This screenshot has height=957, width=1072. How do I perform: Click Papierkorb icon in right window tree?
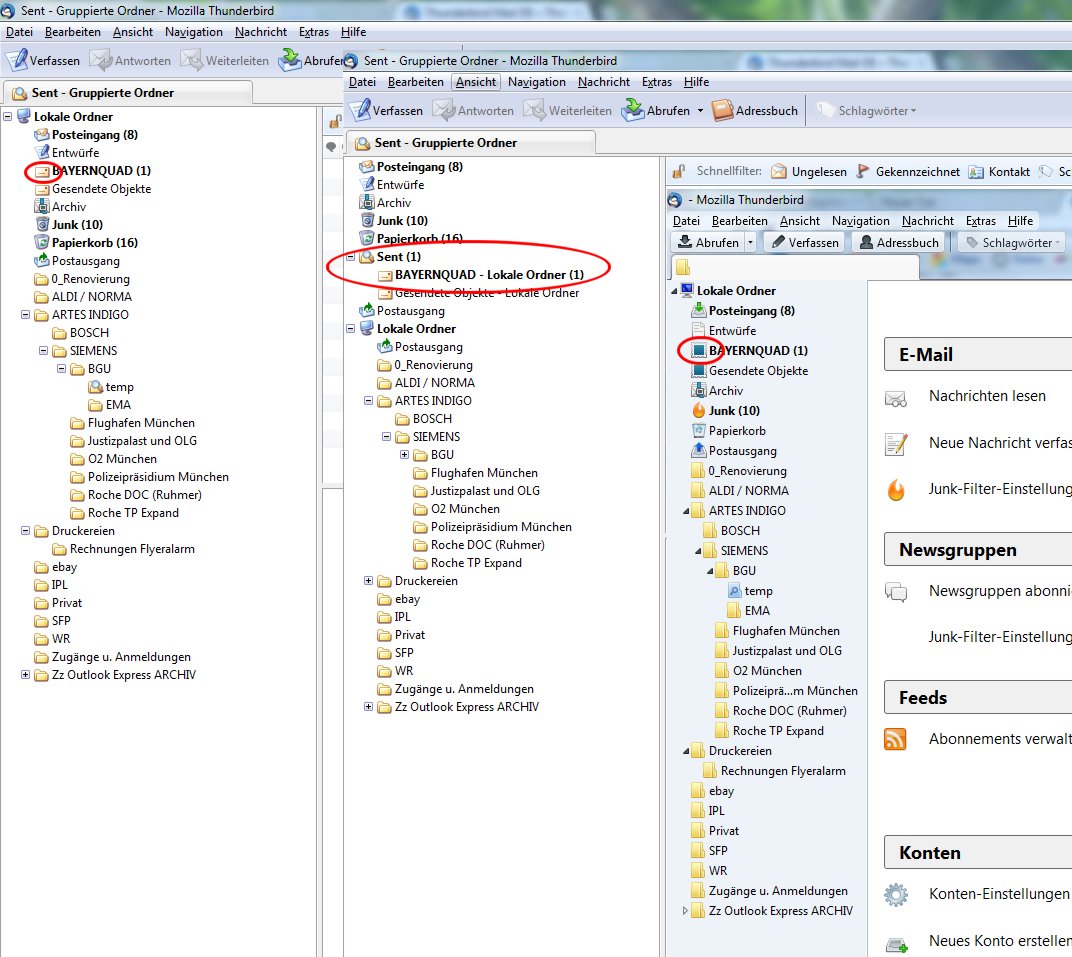pos(699,431)
